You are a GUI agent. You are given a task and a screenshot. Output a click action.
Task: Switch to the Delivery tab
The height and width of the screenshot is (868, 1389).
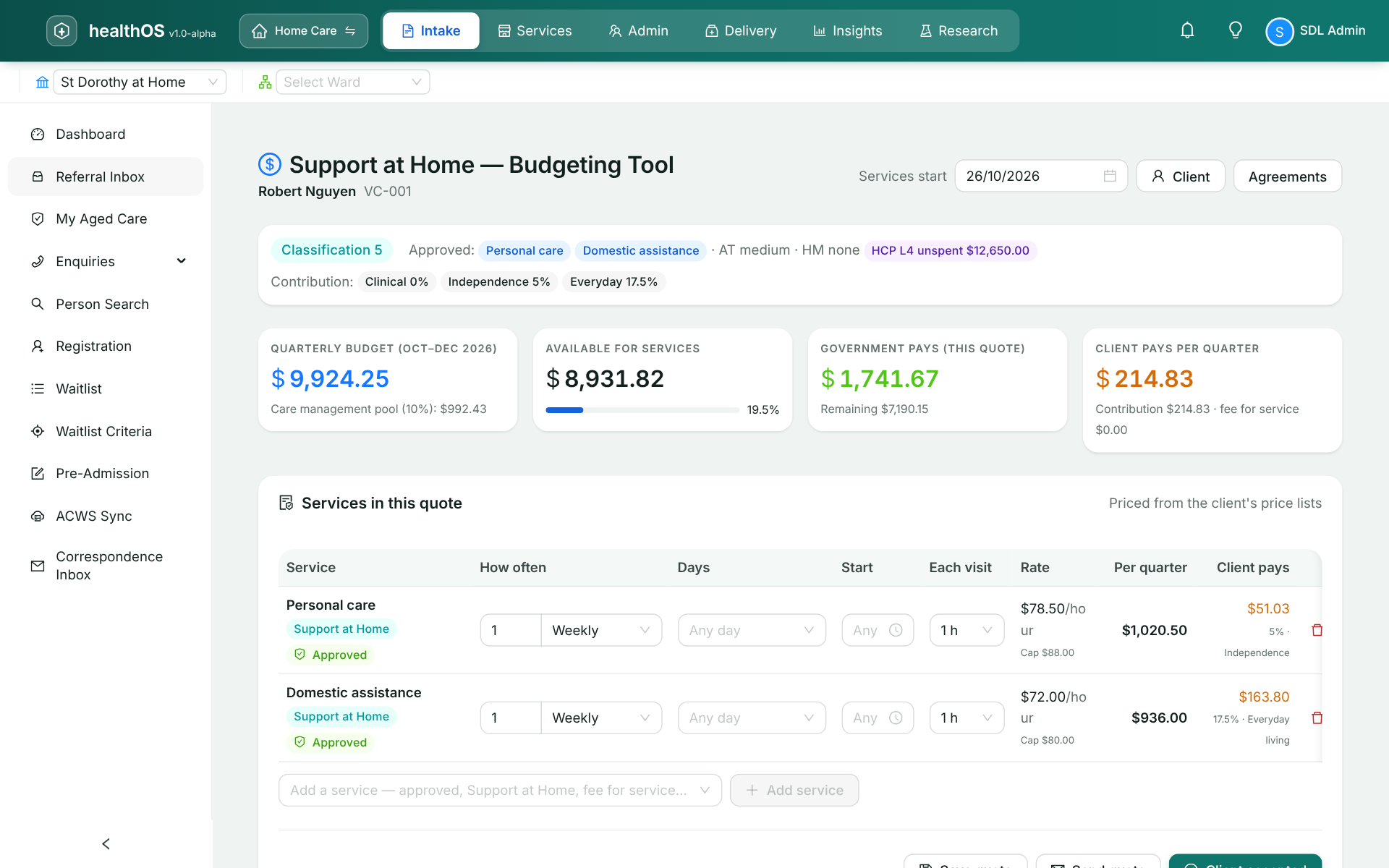(741, 30)
